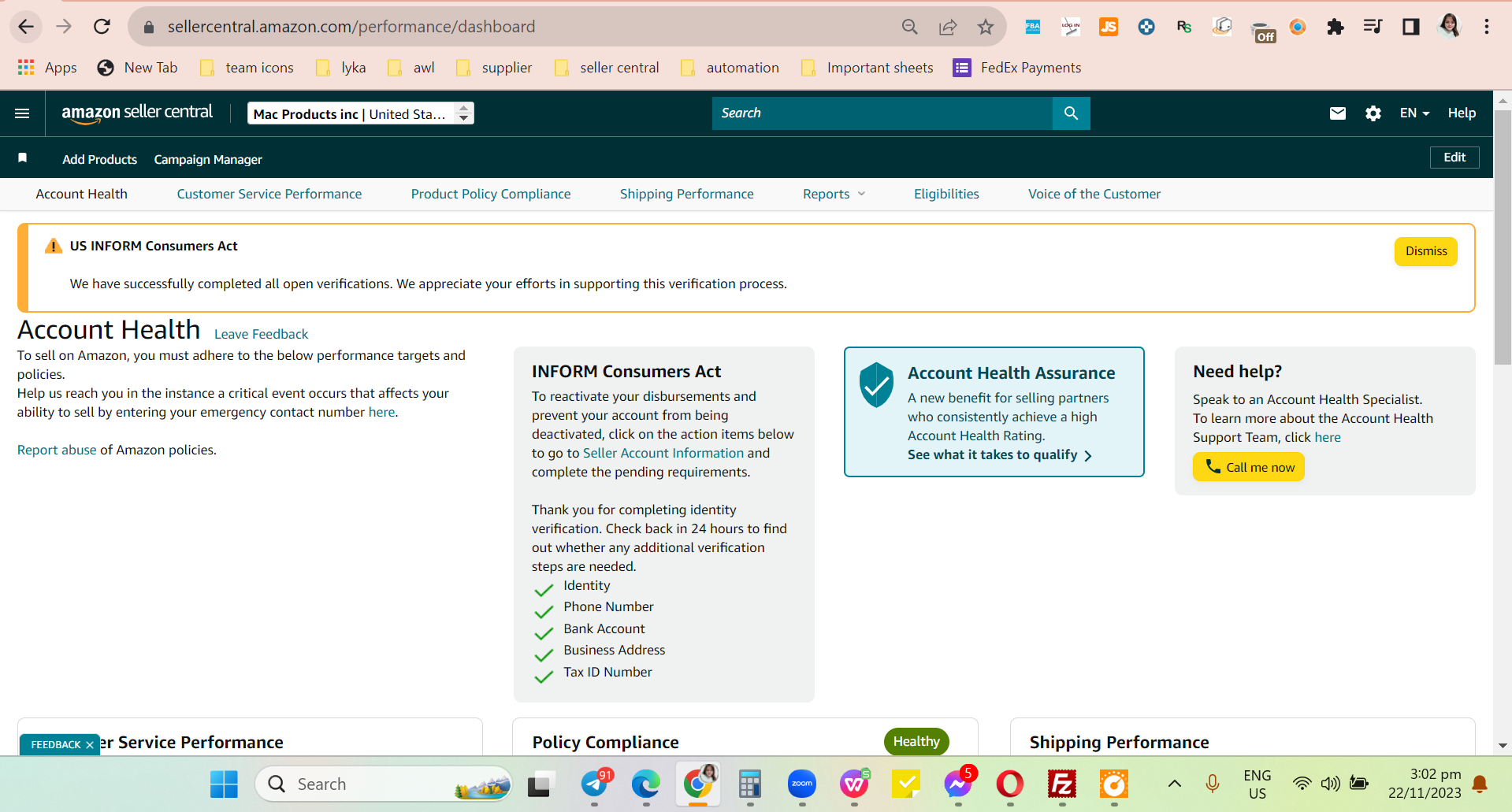Open the Windows Start menu
Viewport: 1512px width, 812px height.
[224, 784]
